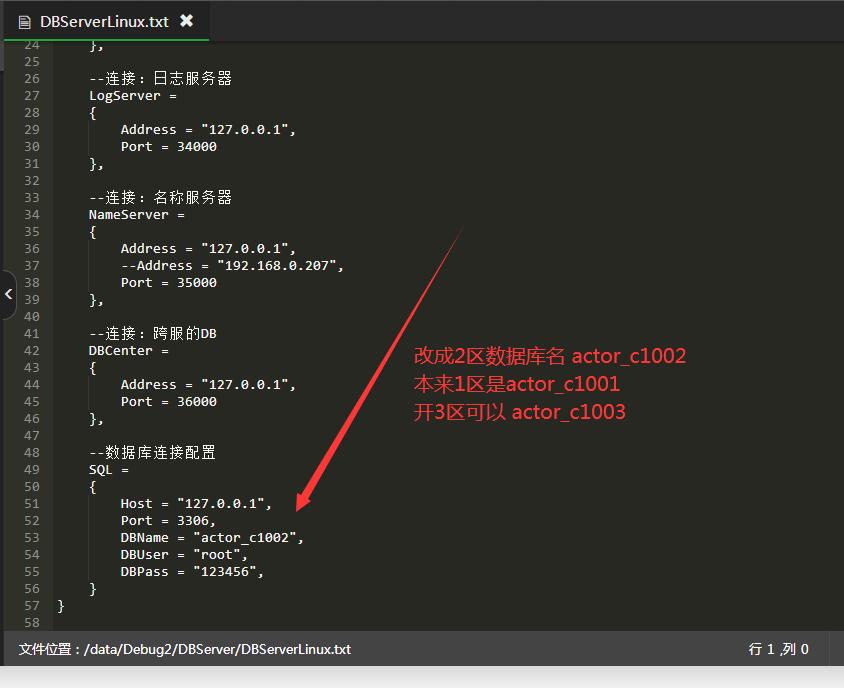
Task: Click the DBCenter = declaration line
Action: tap(128, 350)
